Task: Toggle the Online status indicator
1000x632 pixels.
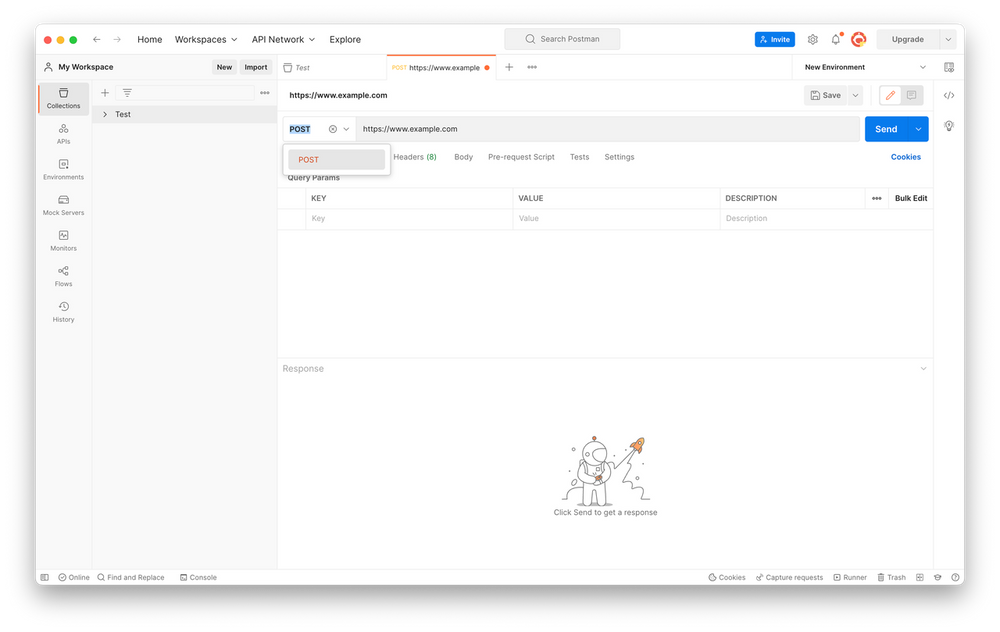Action: (74, 577)
